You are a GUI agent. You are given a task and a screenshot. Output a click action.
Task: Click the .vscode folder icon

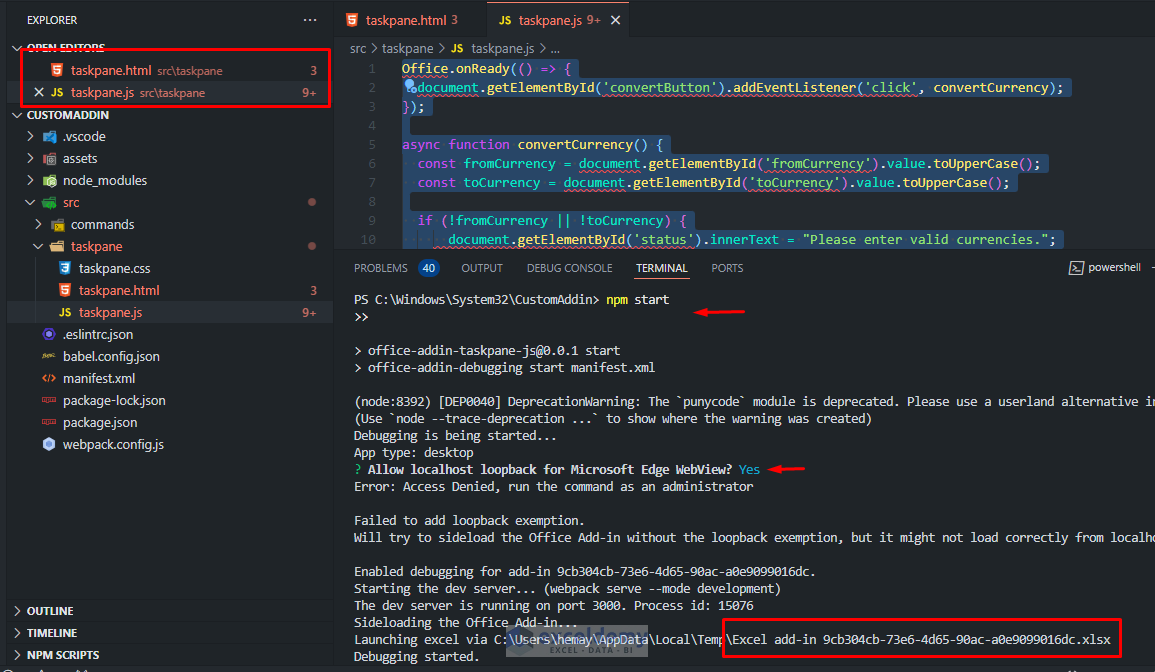49,136
